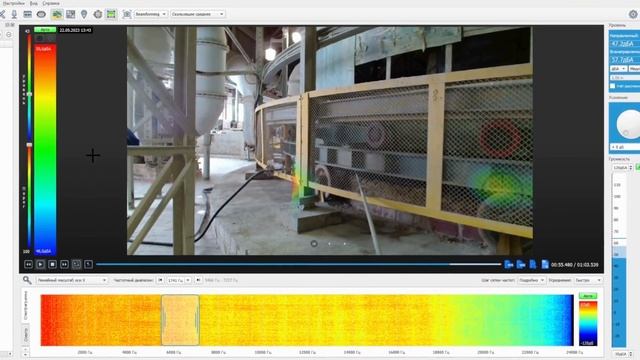Click the toolbar icon right of the microphone
Viewport: 640px width, 360px height.
[x=27, y=14]
